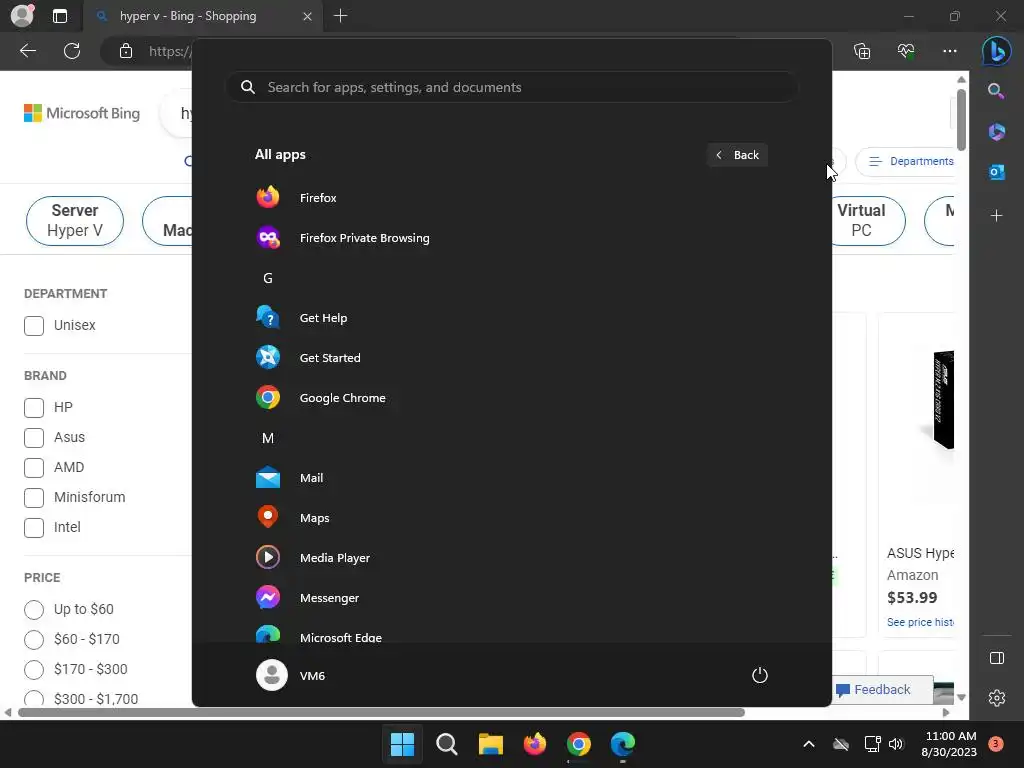Viewport: 1024px width, 768px height.
Task: Open Firefox from the taskbar
Action: [x=535, y=743]
